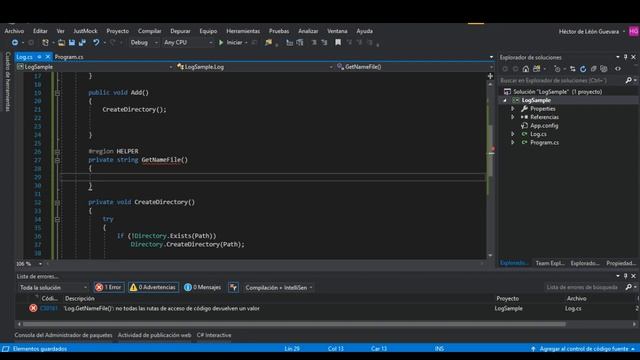Screen dimensions: 640x360
Task: Select App.config in Solution Explorer
Action: pyautogui.click(x=544, y=126)
